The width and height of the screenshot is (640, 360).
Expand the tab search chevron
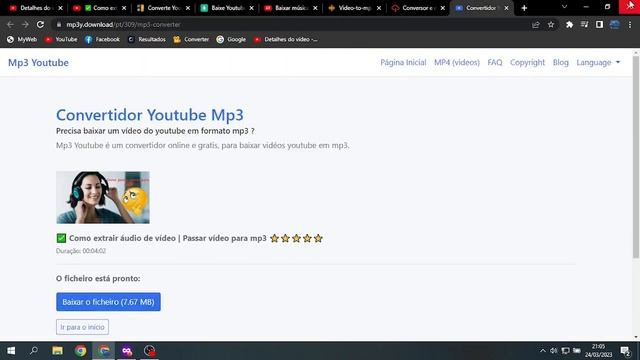564,7
